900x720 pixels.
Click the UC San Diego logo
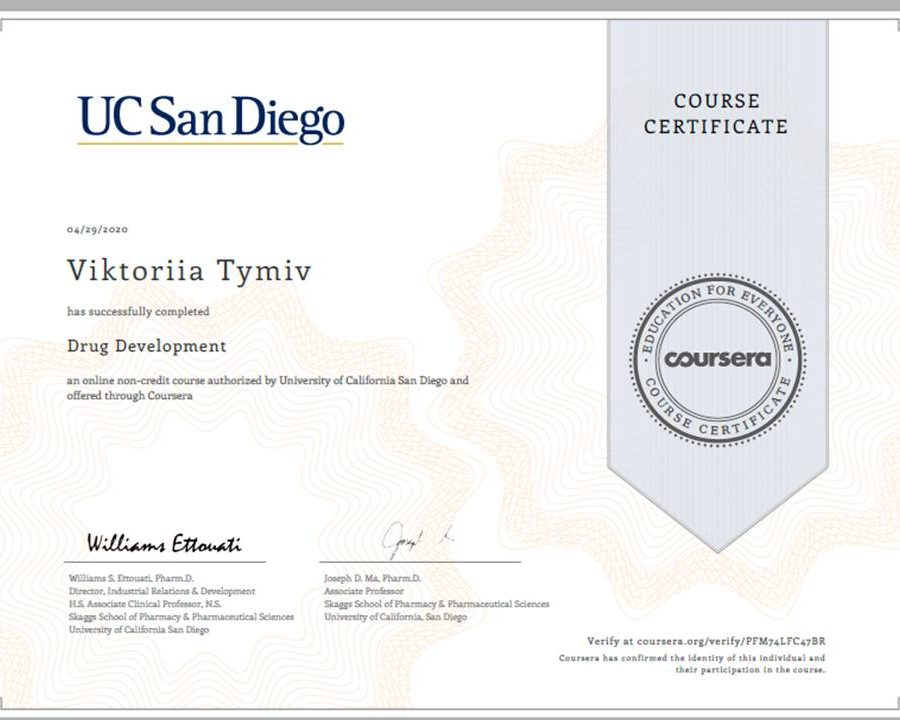pyautogui.click(x=211, y=118)
